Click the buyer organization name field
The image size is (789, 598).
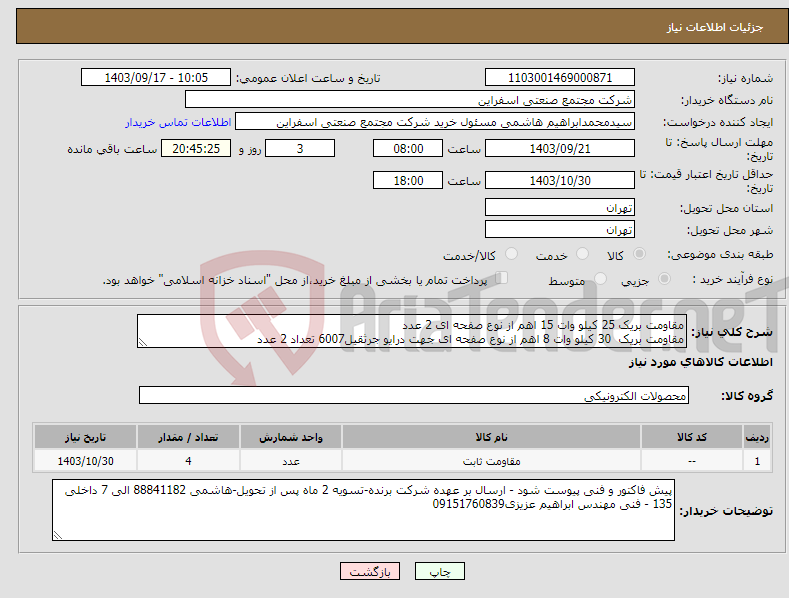pos(410,100)
